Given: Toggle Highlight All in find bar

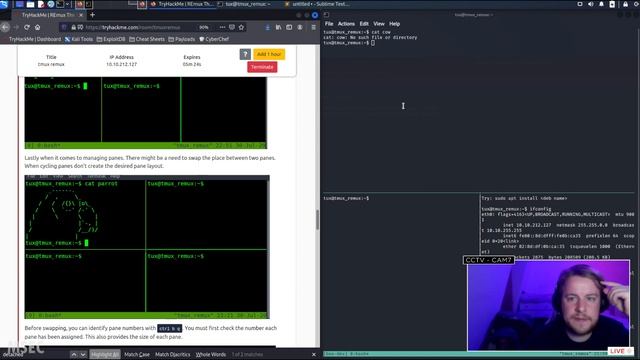Looking at the screenshot, I should [105, 354].
